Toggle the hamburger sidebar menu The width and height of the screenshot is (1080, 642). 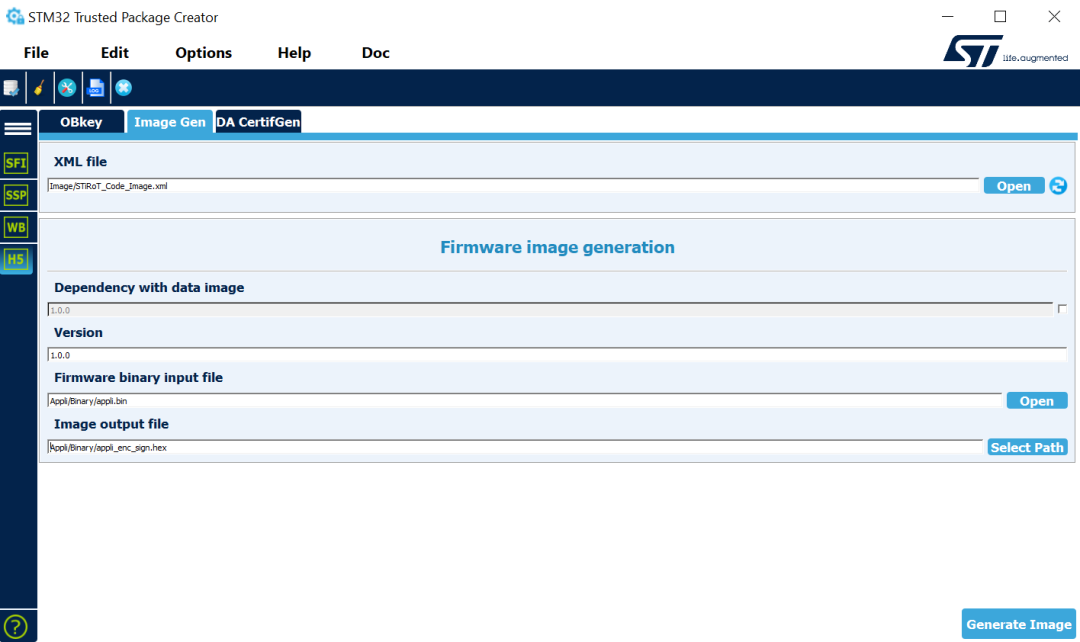coord(17,129)
